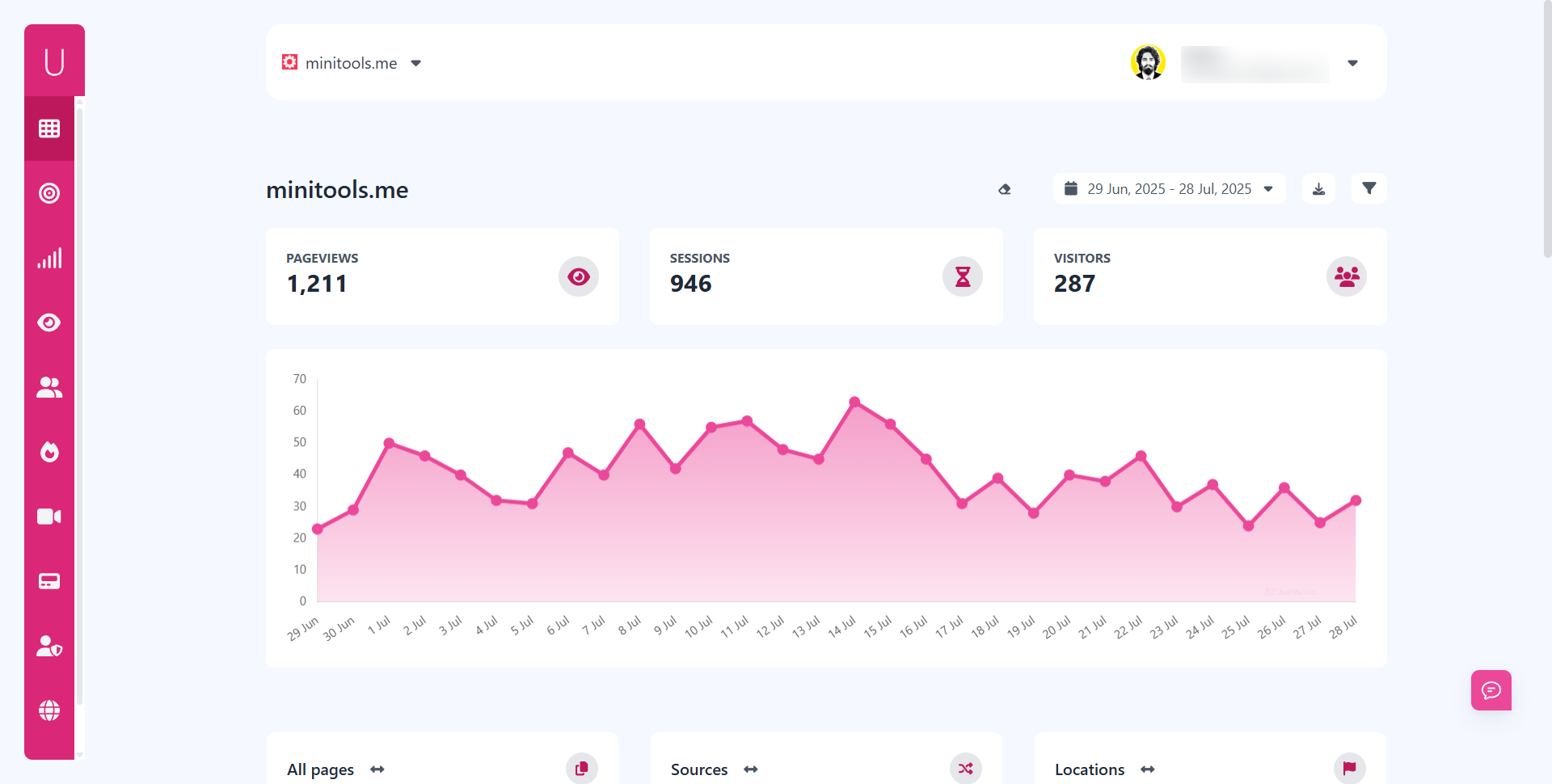Click the copy icon on All pages panel
This screenshot has height=784, width=1552.
[x=581, y=769]
